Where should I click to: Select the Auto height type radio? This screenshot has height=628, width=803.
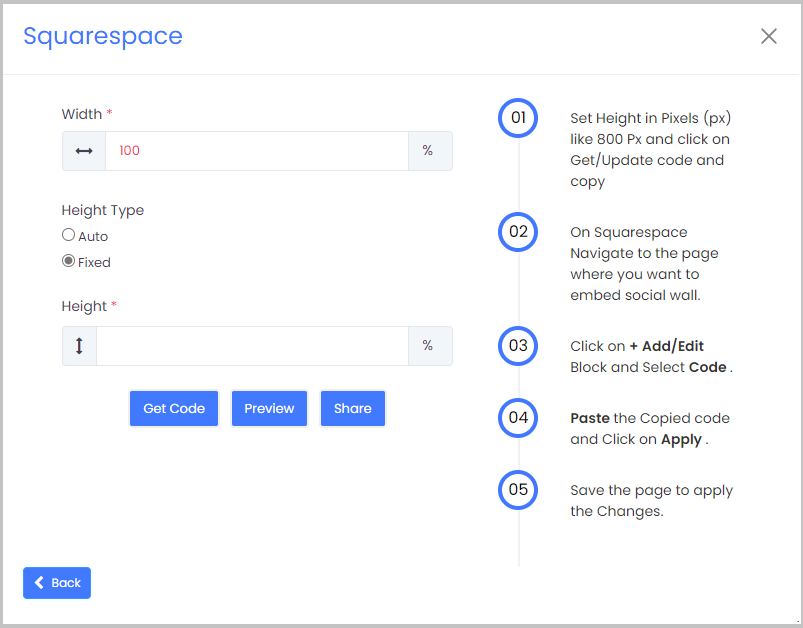pos(68,235)
